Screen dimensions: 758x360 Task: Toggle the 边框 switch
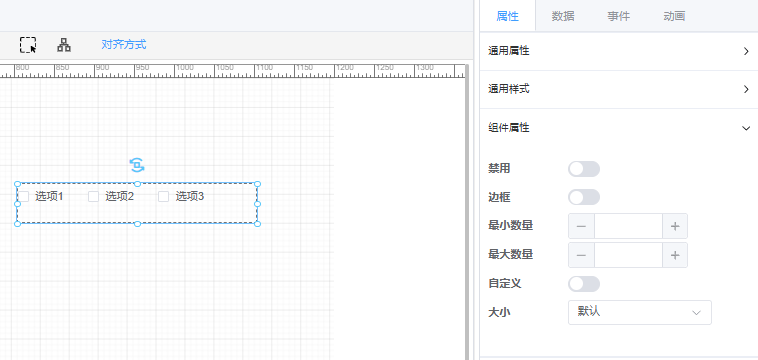[x=584, y=197]
